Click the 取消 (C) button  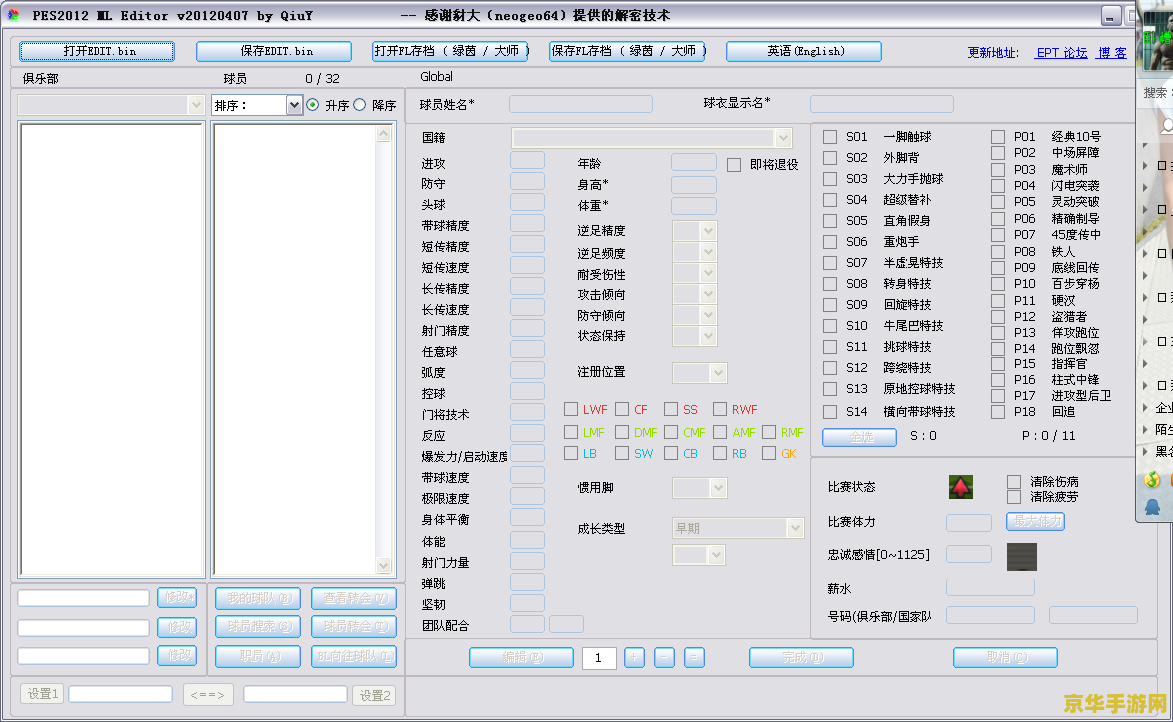pyautogui.click(x=1005, y=658)
